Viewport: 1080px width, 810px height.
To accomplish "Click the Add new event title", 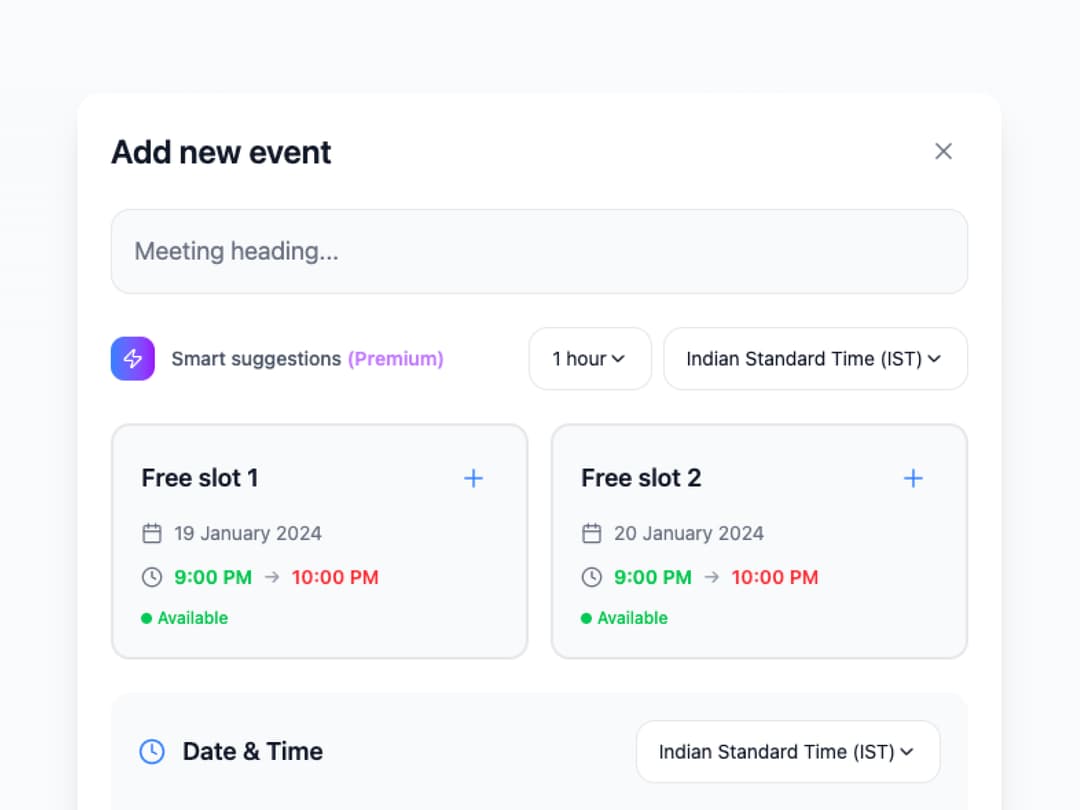I will [221, 152].
